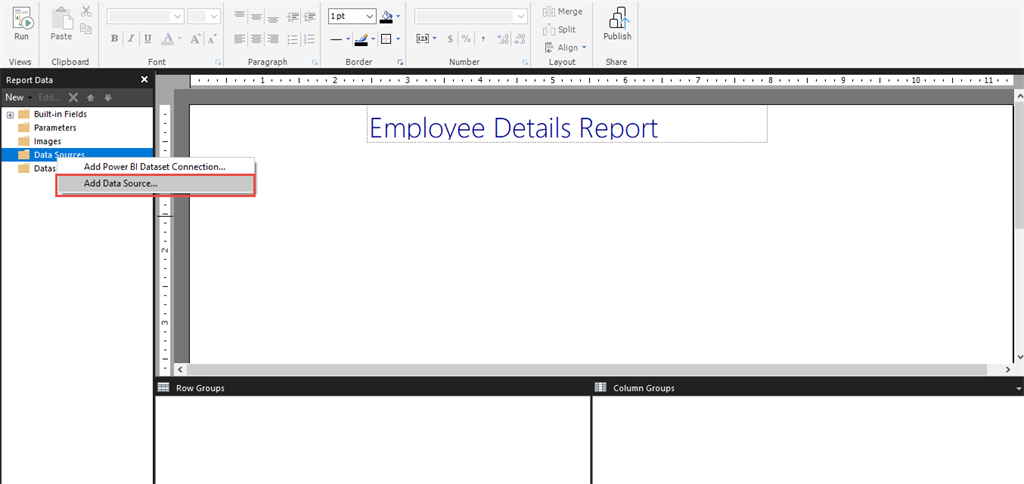1024x484 pixels.
Task: Click the Cut scissors icon
Action: (x=86, y=11)
